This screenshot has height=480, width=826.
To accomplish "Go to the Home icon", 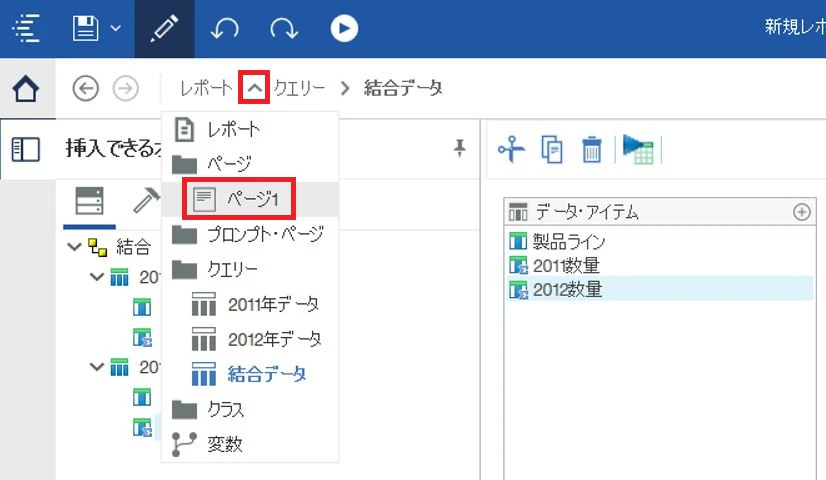I will click(26, 89).
